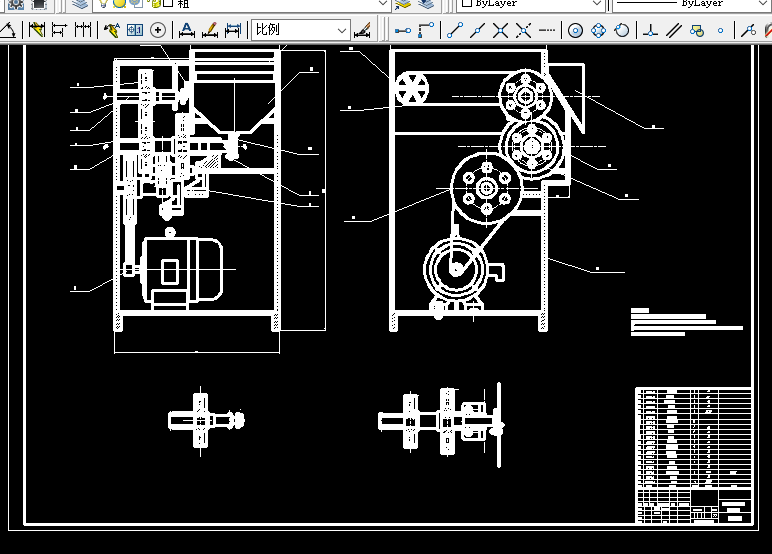Enable Node object snap
The image size is (772, 554).
720,31
